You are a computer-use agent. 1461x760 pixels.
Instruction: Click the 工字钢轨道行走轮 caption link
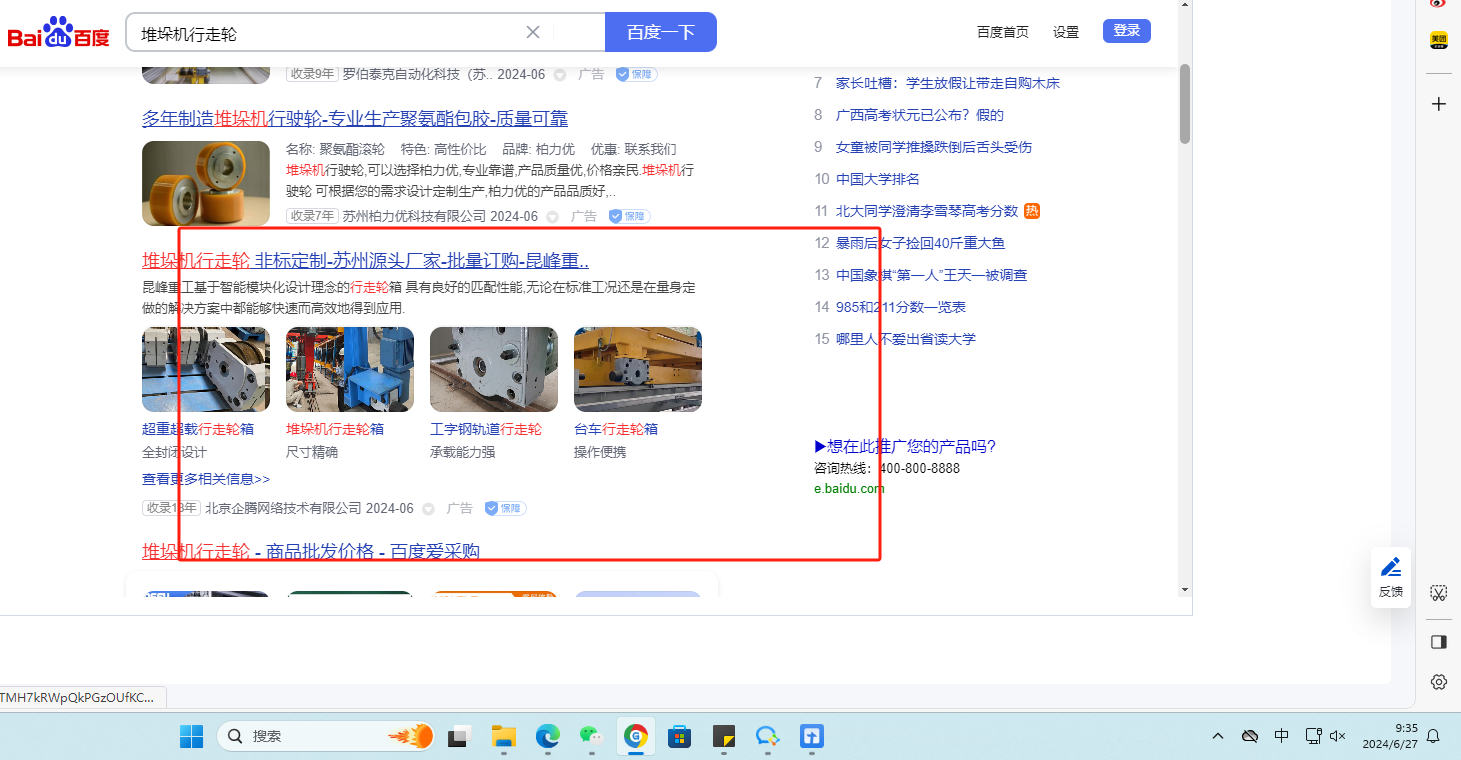click(x=486, y=429)
